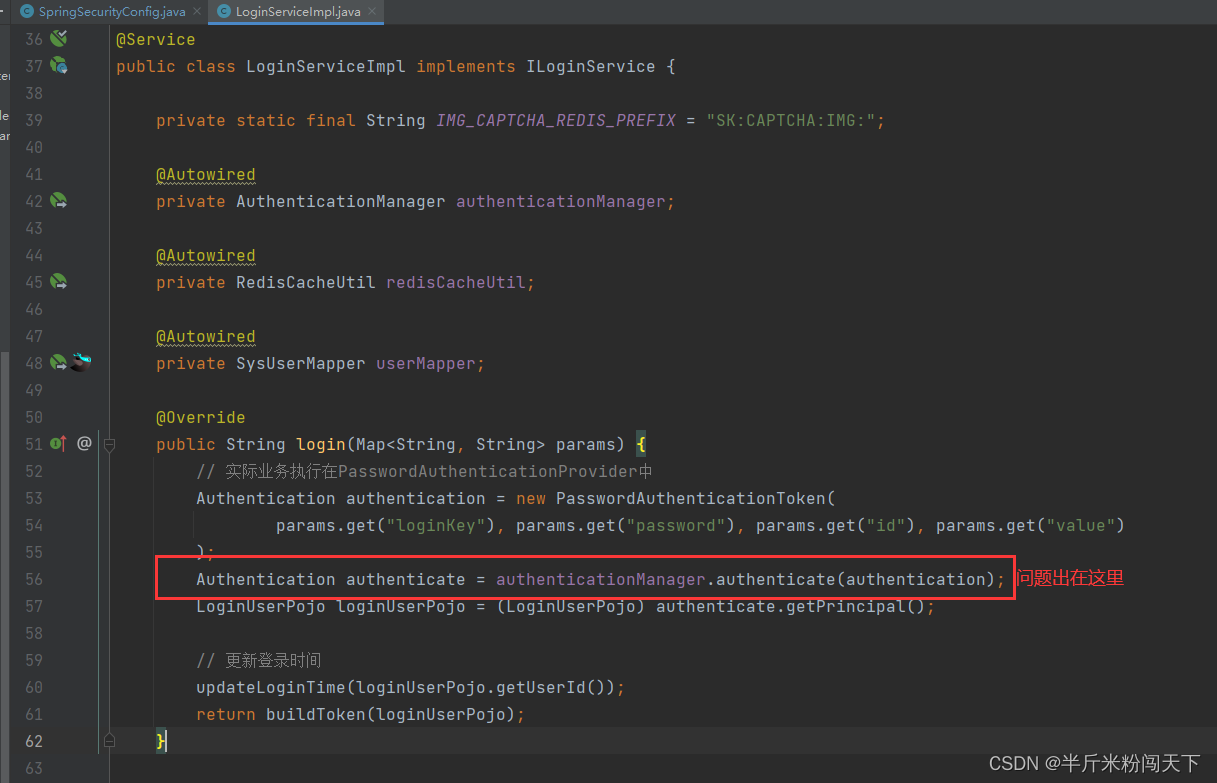Click the .authenticate method call on line 56
Image resolution: width=1217 pixels, height=783 pixels.
pos(776,579)
